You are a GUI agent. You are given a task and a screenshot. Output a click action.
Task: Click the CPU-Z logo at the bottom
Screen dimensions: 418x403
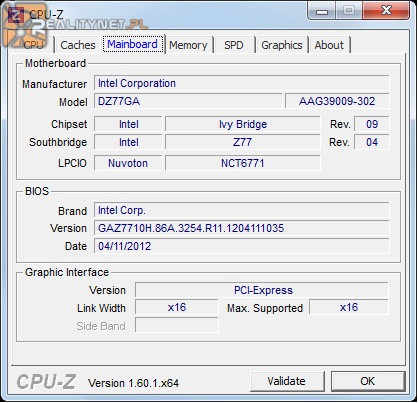46,382
